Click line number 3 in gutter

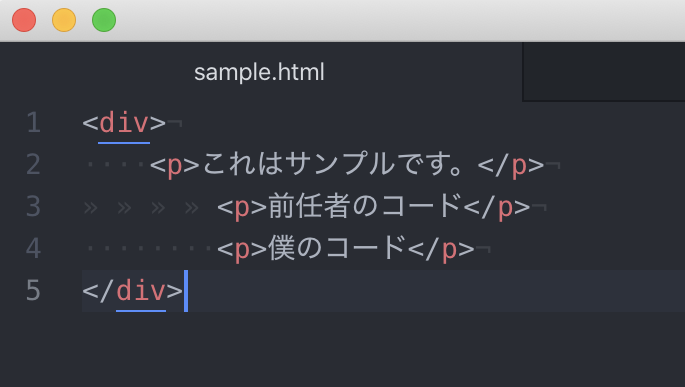(34, 206)
